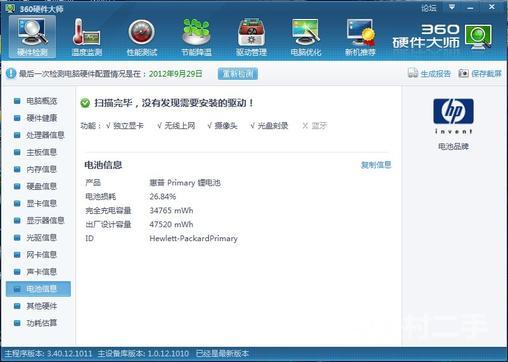Click the HP invent battery brand logo
508x362 pixels.
tap(453, 116)
